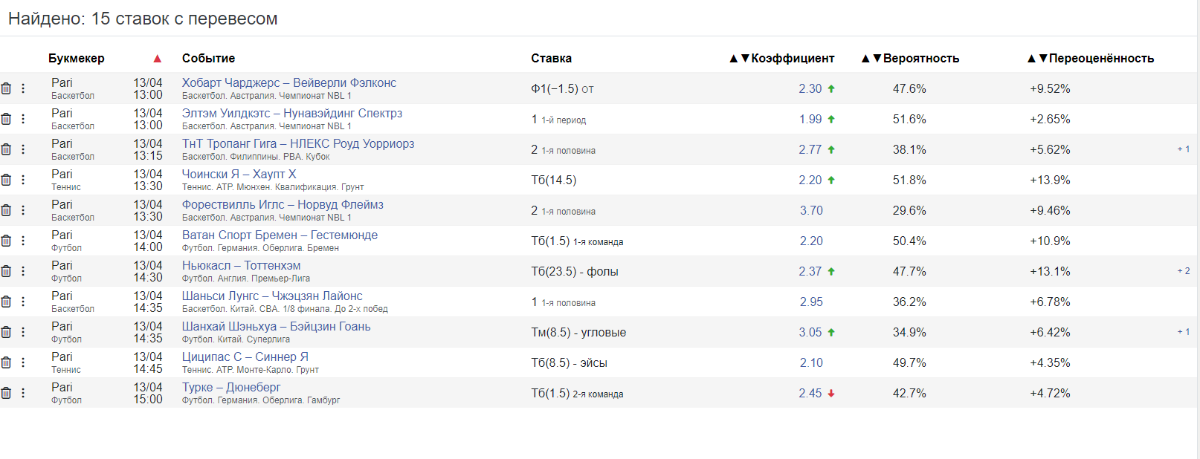Delete the Хобарт Чарджерс bet with trash icon
The width and height of the screenshot is (1200, 459).
[x=6, y=89]
